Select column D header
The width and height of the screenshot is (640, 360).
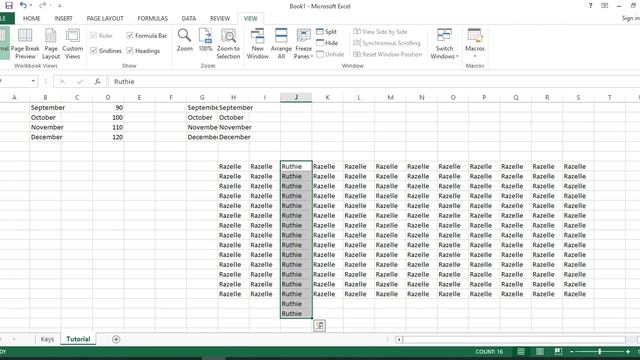click(x=108, y=98)
